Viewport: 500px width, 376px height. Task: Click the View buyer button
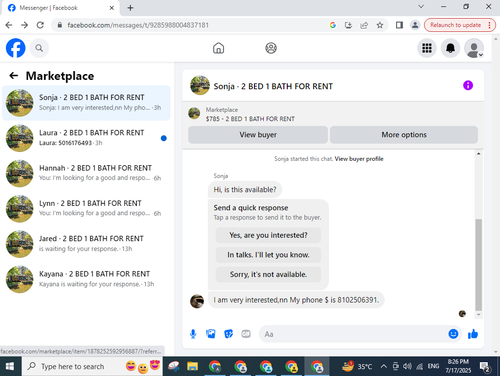[x=258, y=135]
